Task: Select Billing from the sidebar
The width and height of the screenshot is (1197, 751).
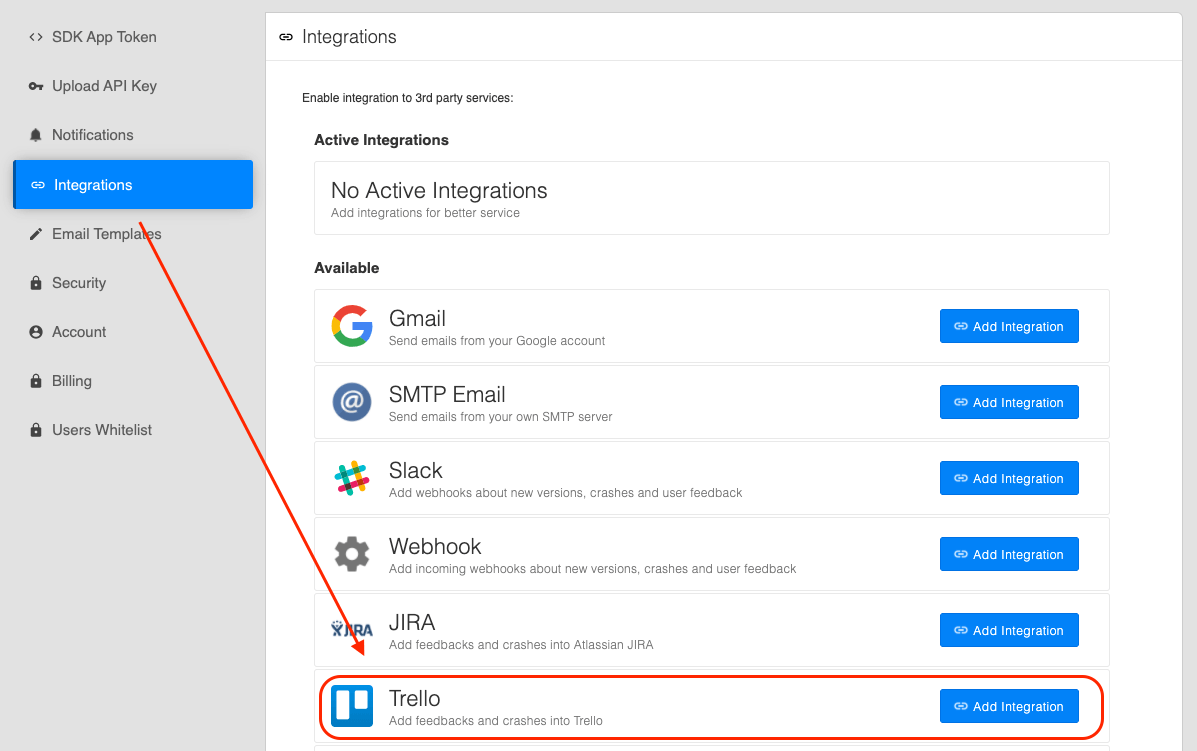Action: tap(70, 380)
